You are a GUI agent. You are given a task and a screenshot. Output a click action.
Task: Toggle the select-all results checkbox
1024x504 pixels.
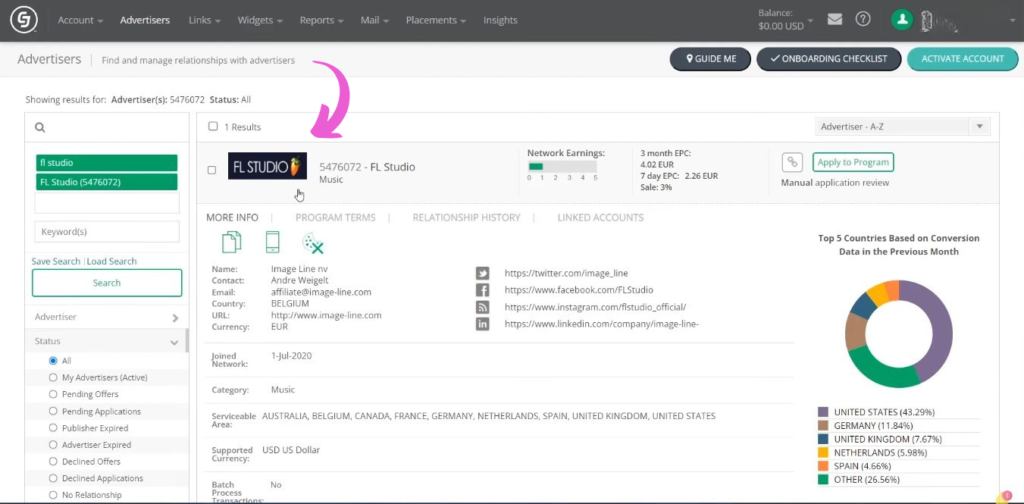(213, 127)
